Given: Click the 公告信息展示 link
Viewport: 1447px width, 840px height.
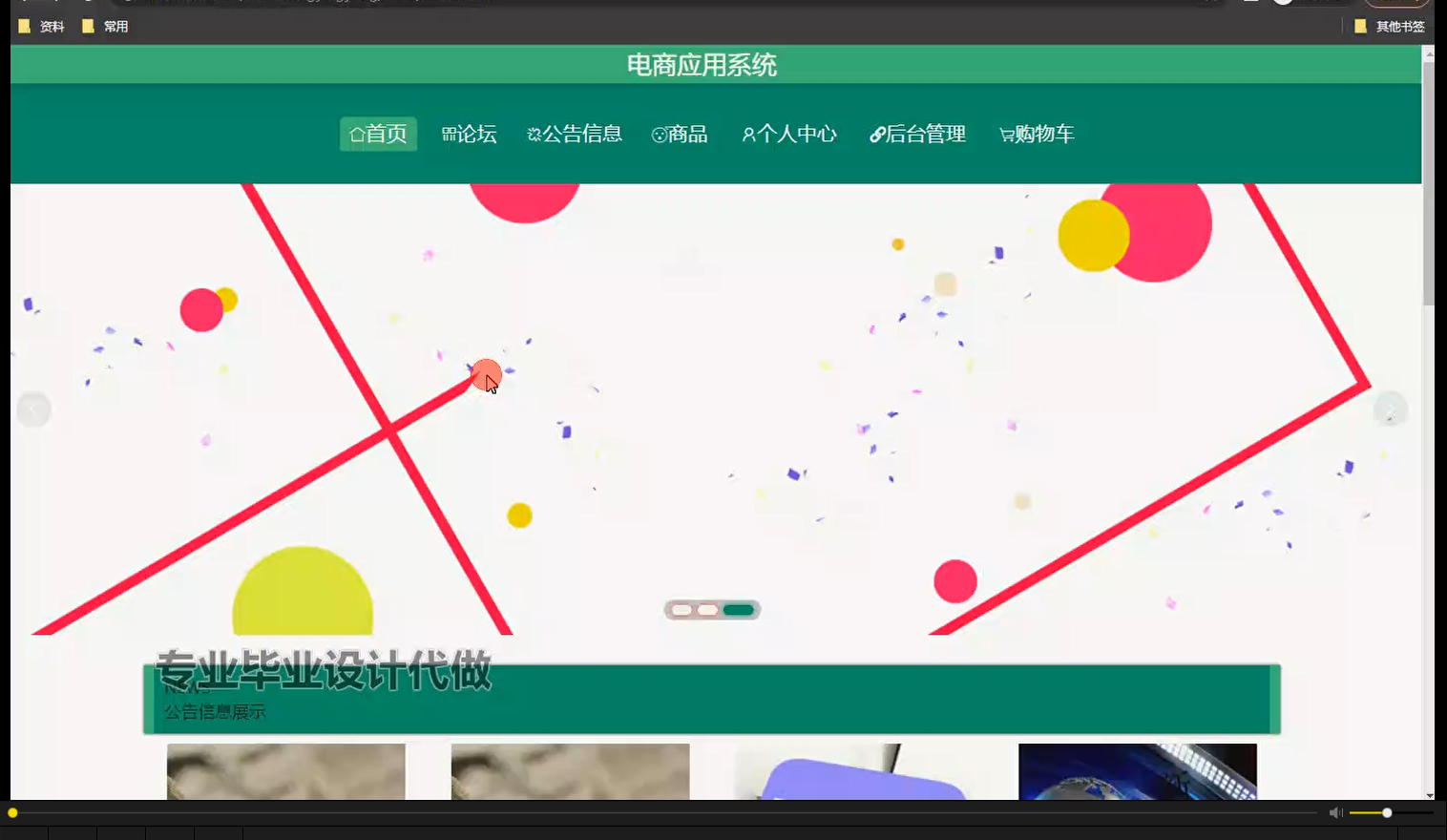Looking at the screenshot, I should (215, 711).
